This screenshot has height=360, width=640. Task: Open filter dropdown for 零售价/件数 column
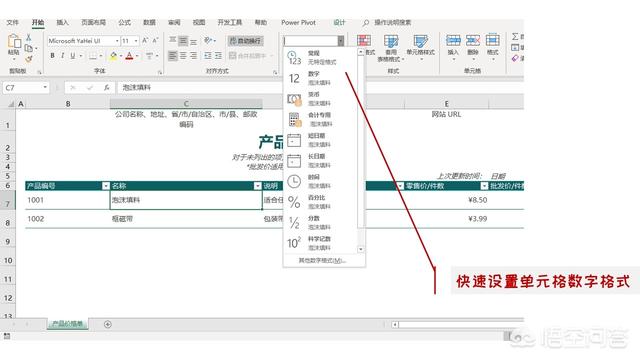(x=484, y=186)
